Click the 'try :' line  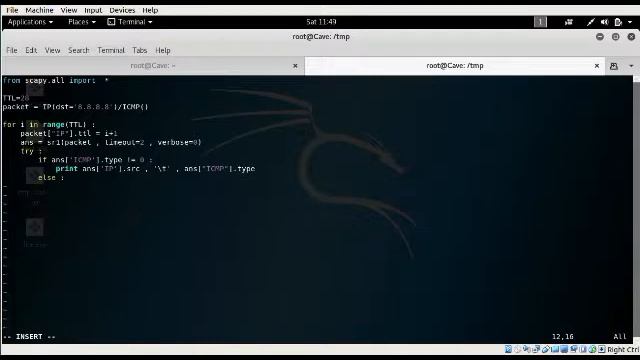tap(31, 151)
